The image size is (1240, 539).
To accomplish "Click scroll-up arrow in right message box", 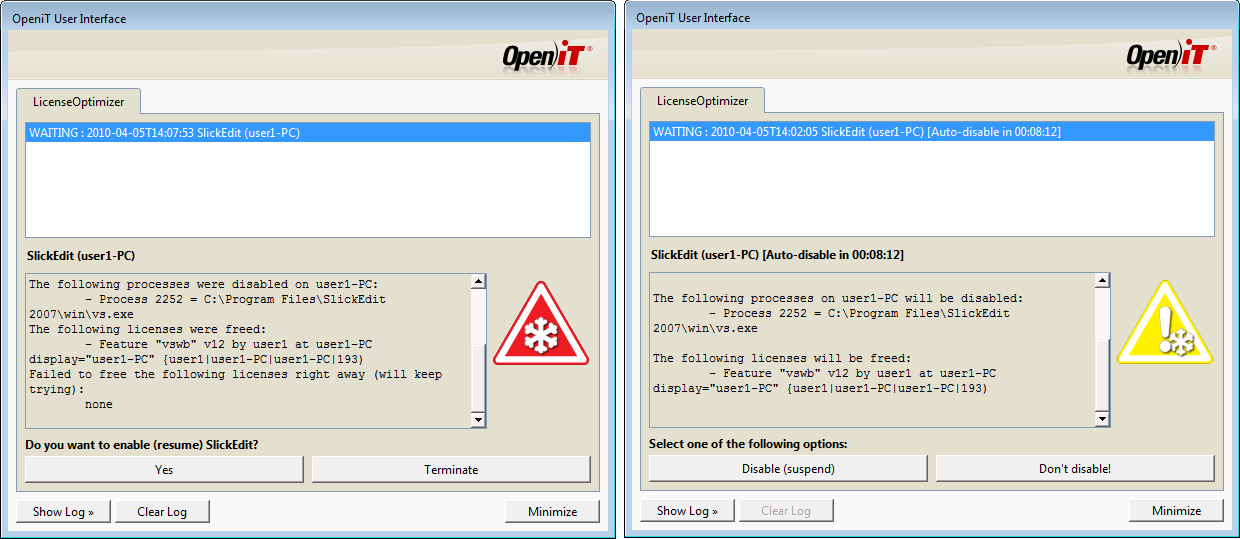I will click(x=1102, y=281).
